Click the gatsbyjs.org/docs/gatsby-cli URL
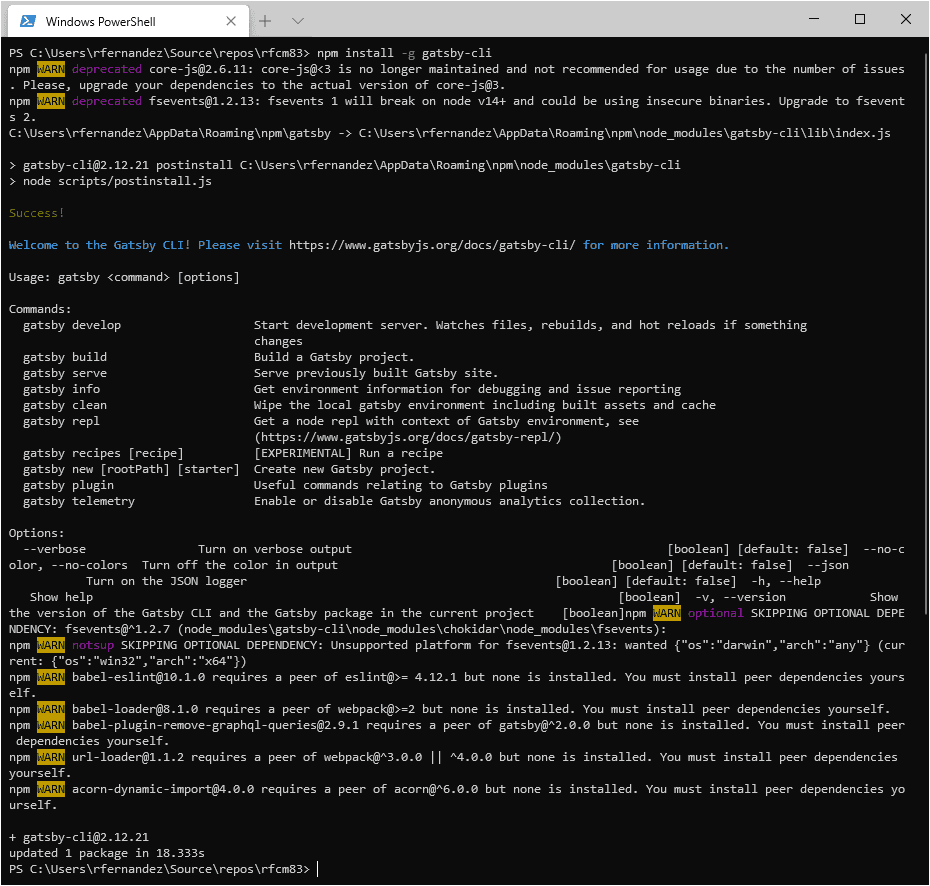This screenshot has height=886, width=930. click(432, 245)
